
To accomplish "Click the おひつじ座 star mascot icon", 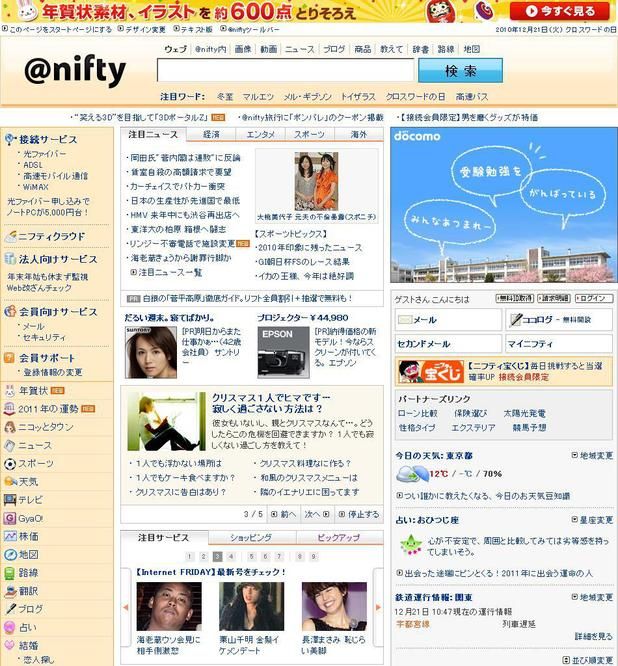I will [x=410, y=546].
